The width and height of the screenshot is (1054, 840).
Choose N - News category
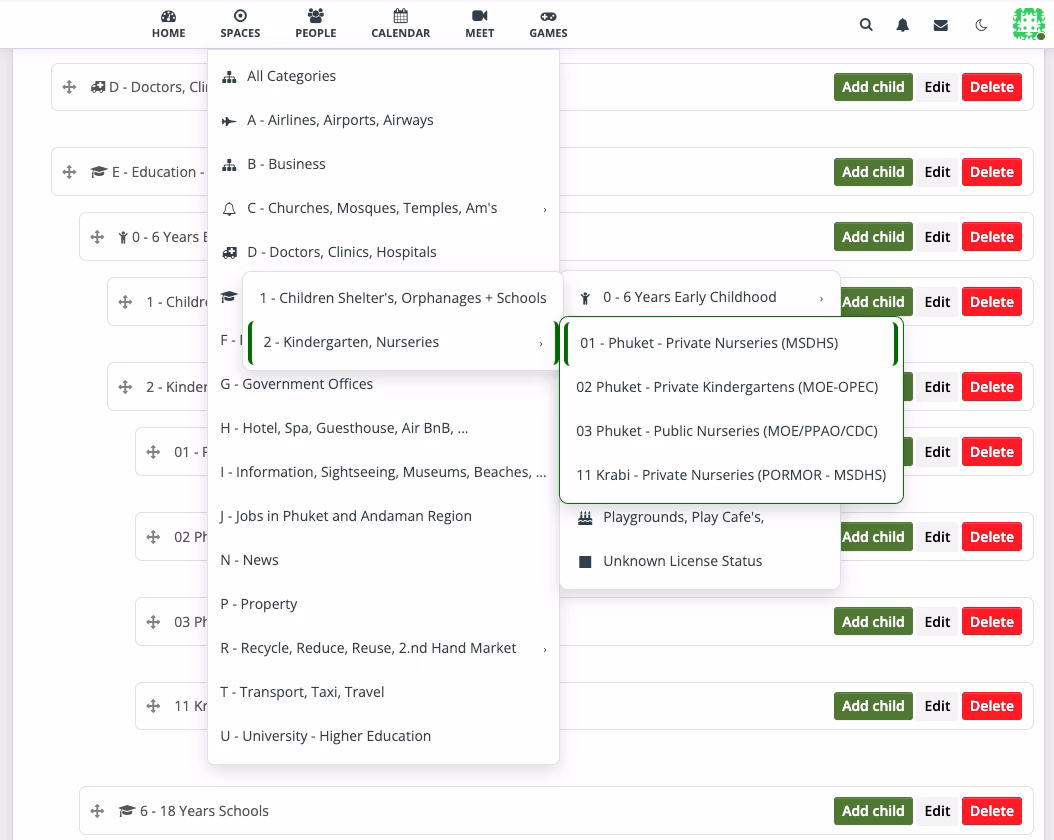(383, 560)
